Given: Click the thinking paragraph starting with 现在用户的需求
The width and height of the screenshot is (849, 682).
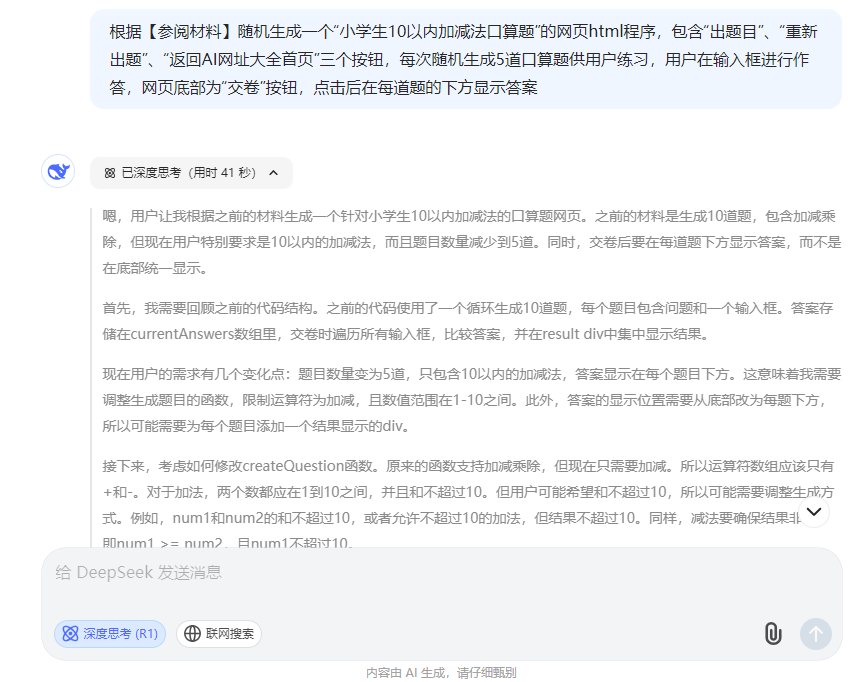Looking at the screenshot, I should pyautogui.click(x=471, y=400).
